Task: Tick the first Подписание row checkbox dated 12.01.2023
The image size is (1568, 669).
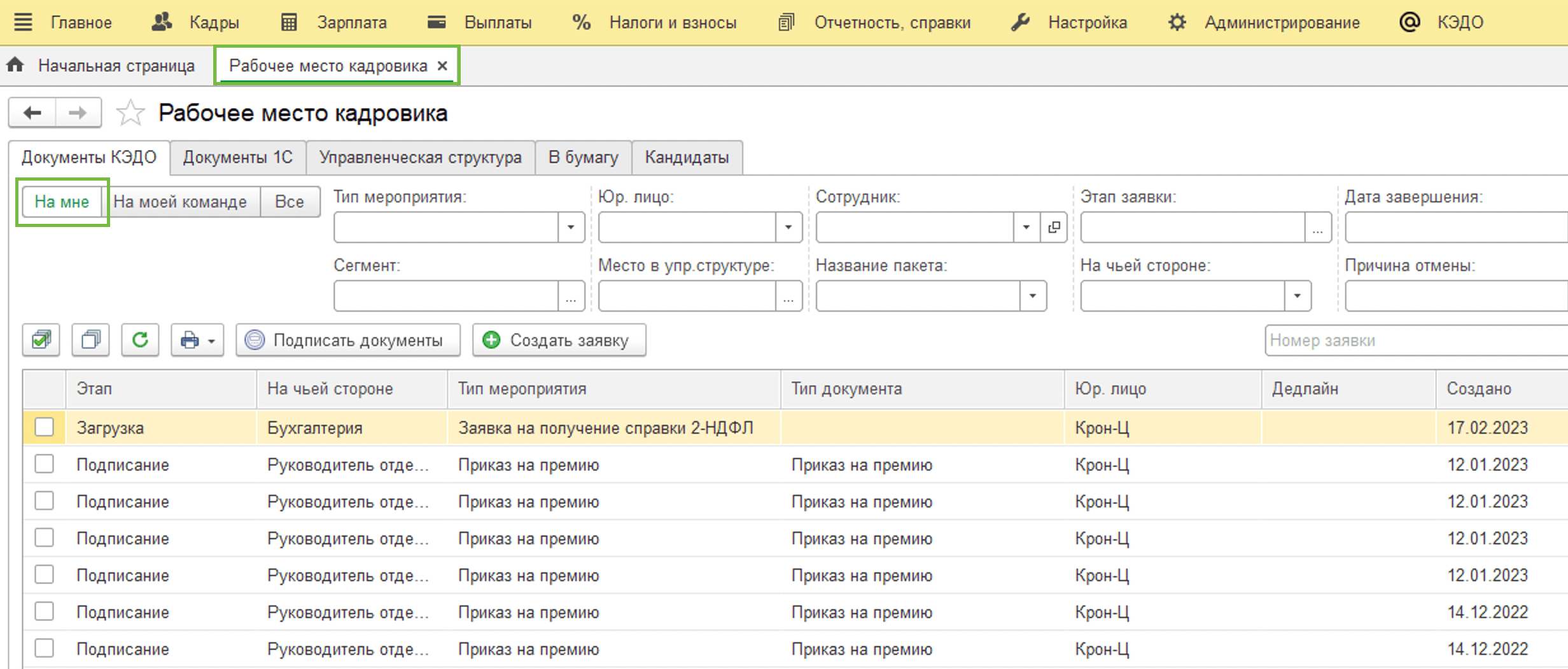Action: pos(44,464)
